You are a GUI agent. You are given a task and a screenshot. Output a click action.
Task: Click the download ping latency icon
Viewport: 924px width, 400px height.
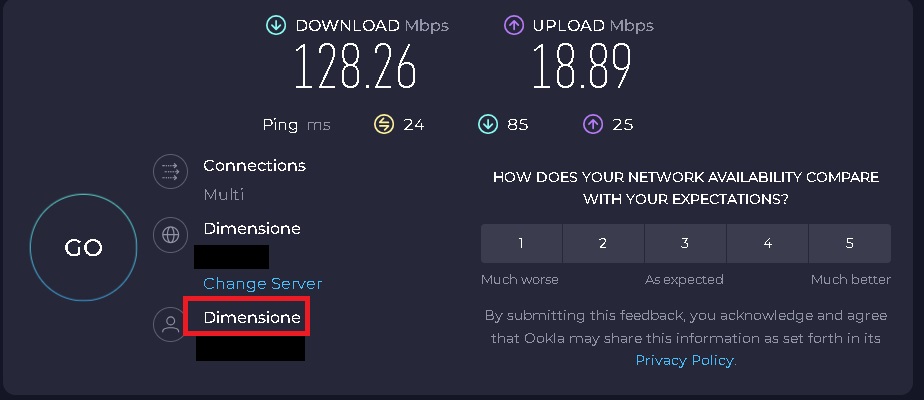coord(488,125)
